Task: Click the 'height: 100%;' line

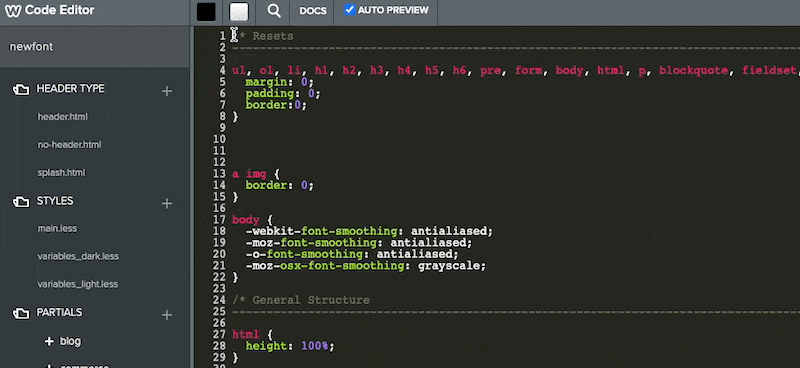Action: click(x=290, y=346)
